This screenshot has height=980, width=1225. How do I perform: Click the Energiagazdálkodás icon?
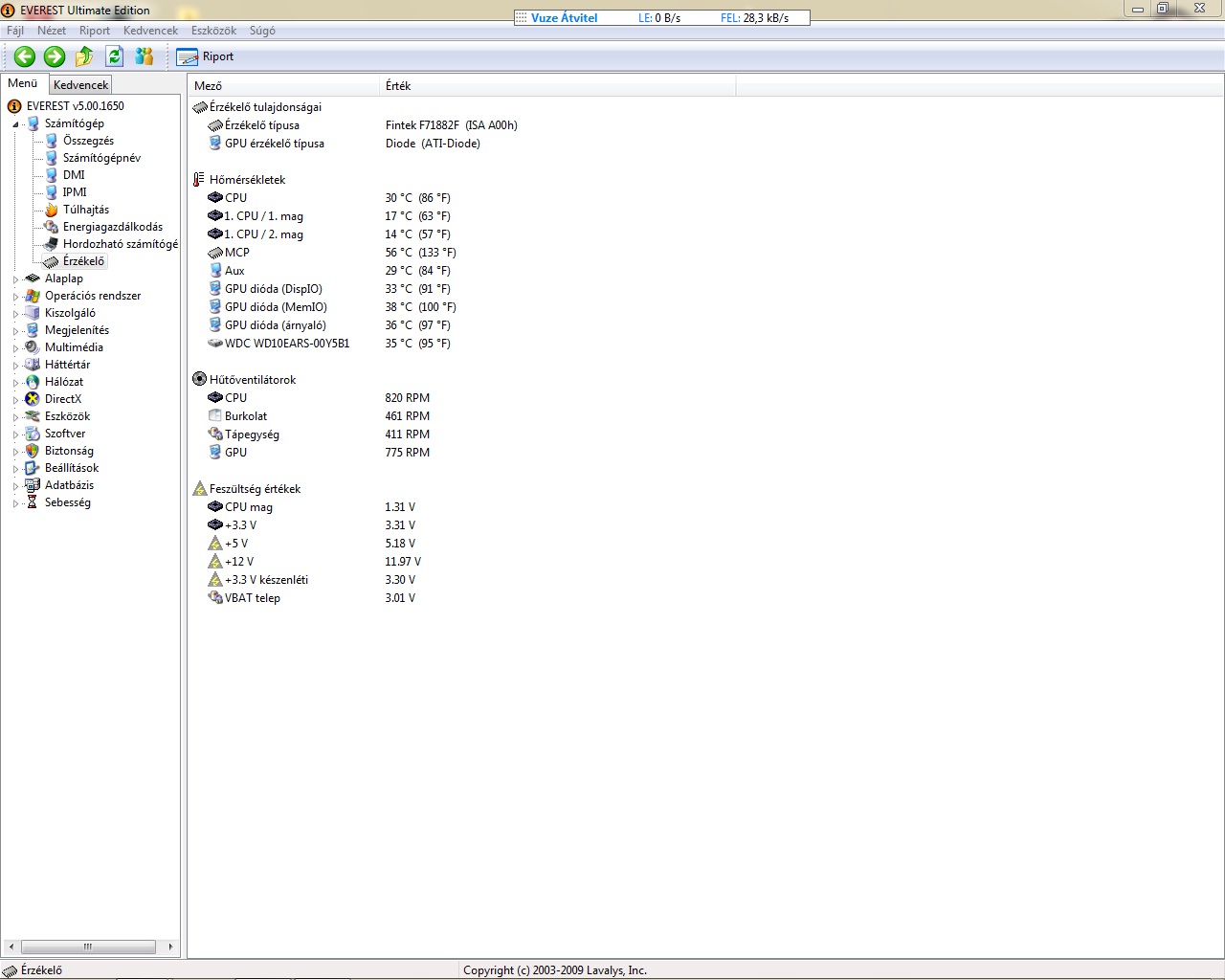coord(52,227)
